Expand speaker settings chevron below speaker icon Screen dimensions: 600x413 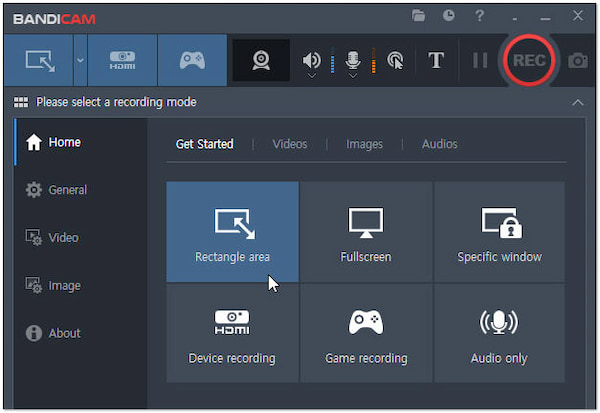(x=312, y=76)
